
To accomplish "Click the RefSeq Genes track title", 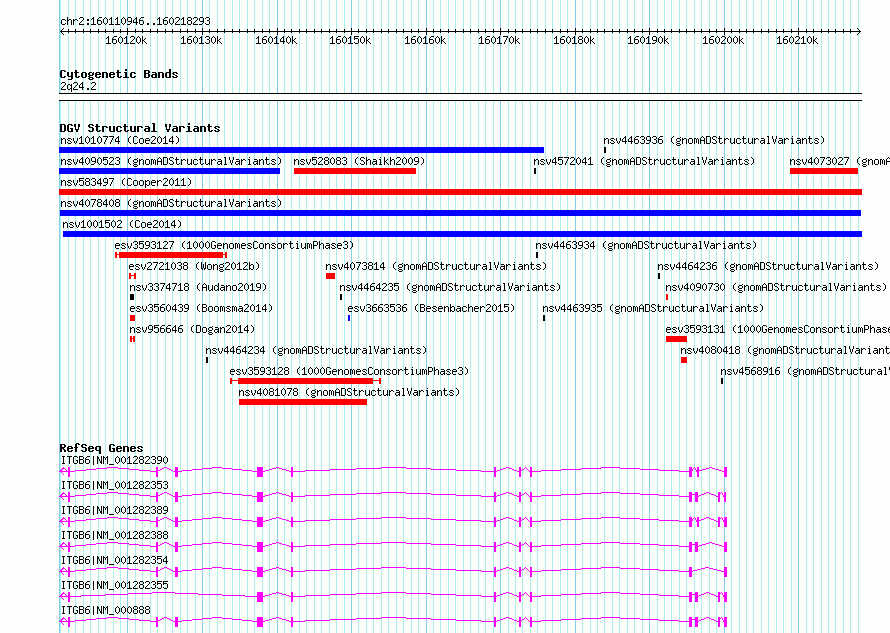I will pyautogui.click(x=101, y=448).
